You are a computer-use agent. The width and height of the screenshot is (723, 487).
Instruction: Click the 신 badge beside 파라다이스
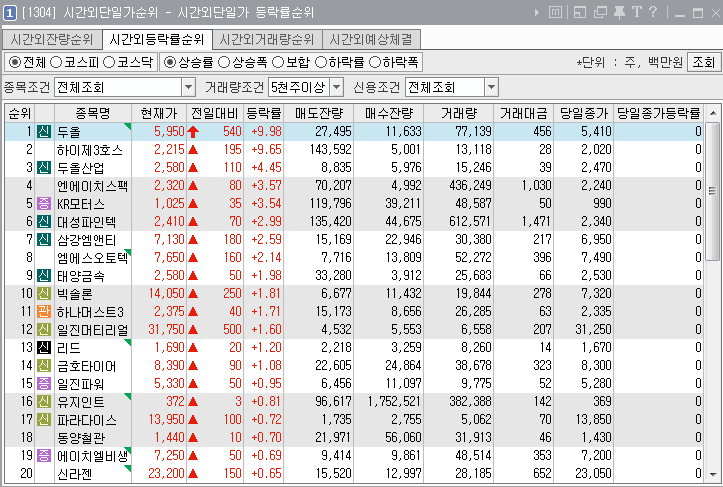click(44, 419)
